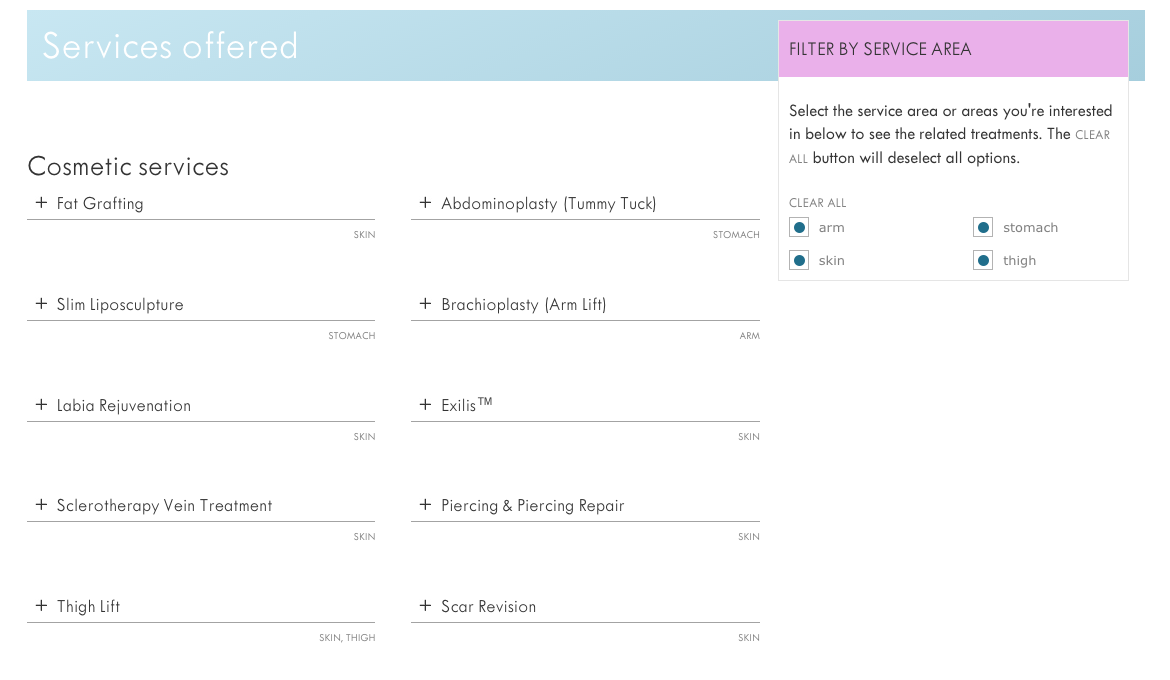Screen dimensions: 1170x680
Task: Click the Filter By Service Area header
Action: click(954, 49)
